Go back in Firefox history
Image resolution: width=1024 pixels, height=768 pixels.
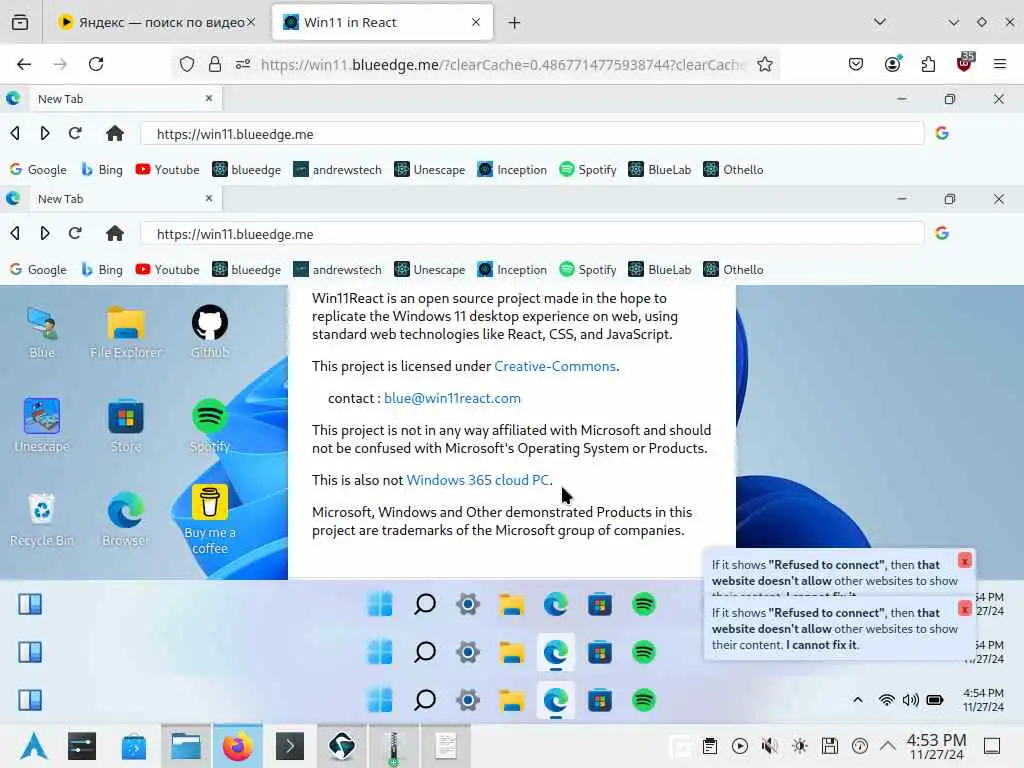click(x=24, y=64)
